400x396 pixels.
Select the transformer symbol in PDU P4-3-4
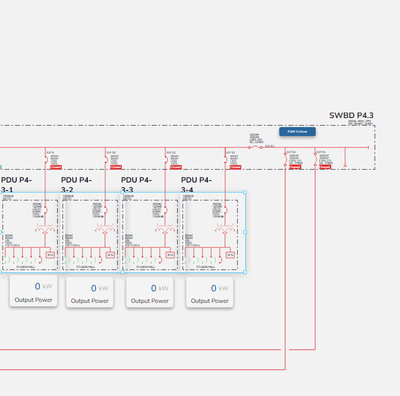coord(225,229)
